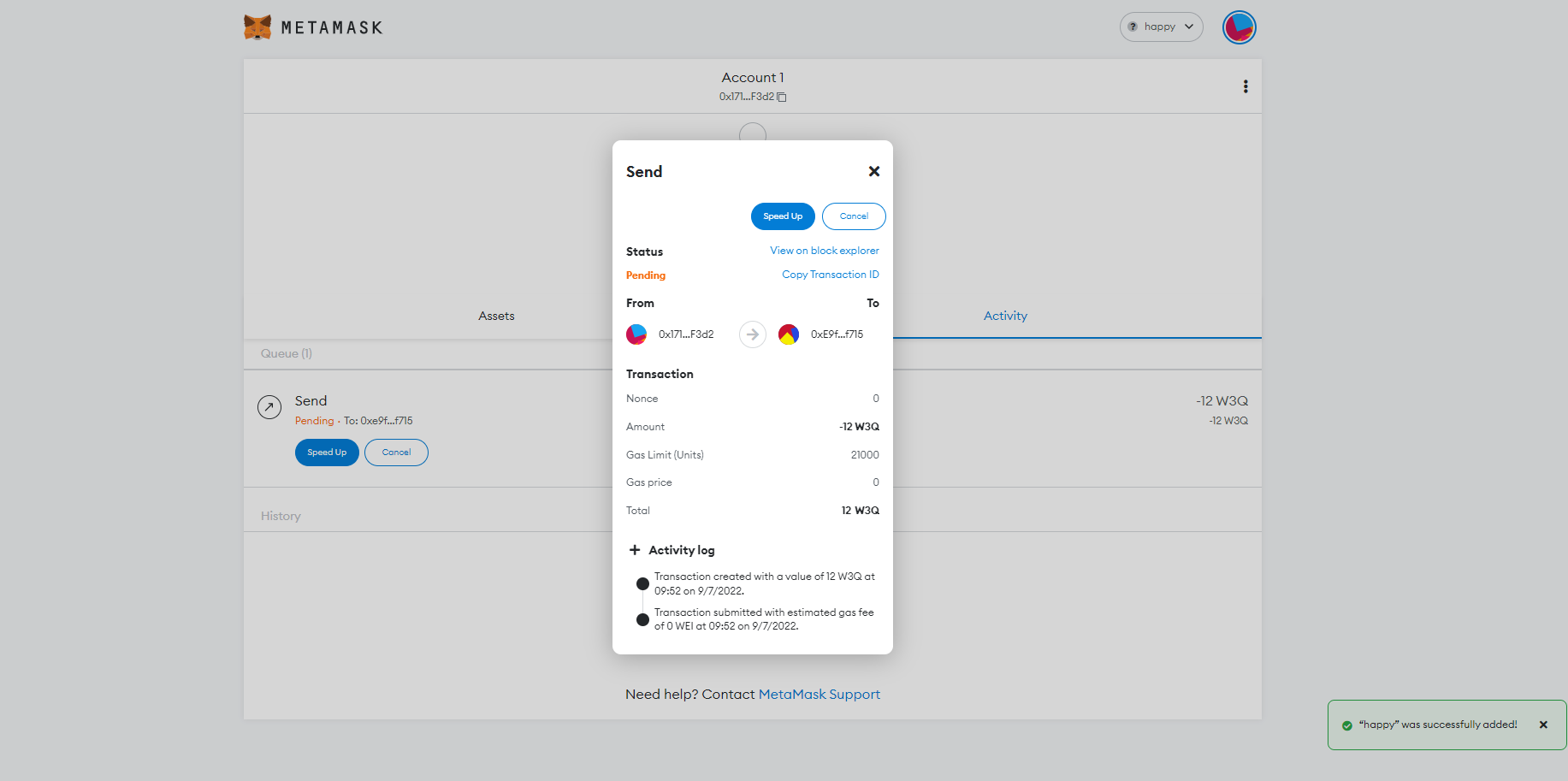The height and width of the screenshot is (781, 1568).
Task: Switch to the Activity tab
Action: pyautogui.click(x=1005, y=316)
